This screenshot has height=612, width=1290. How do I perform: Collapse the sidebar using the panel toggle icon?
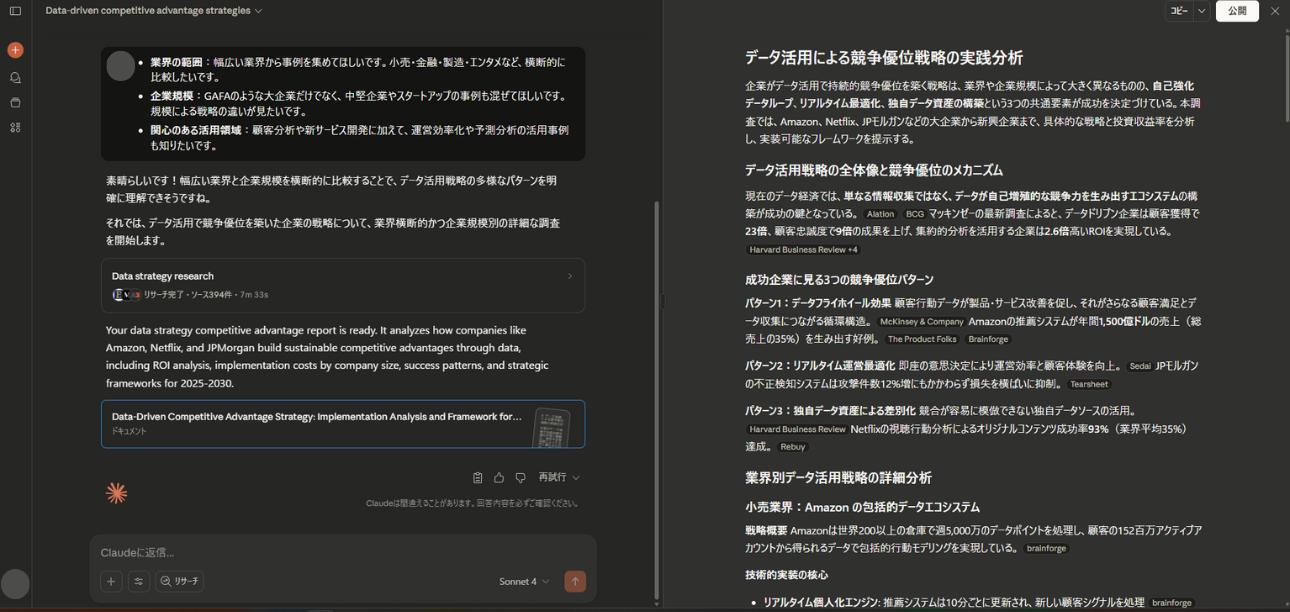pos(13,12)
